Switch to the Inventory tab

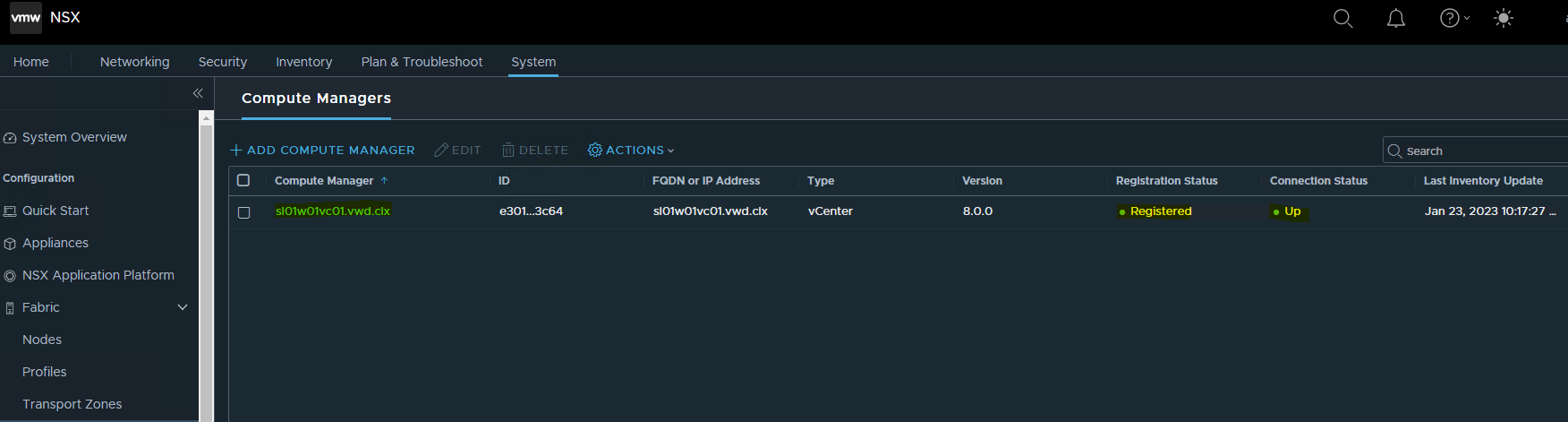click(304, 62)
